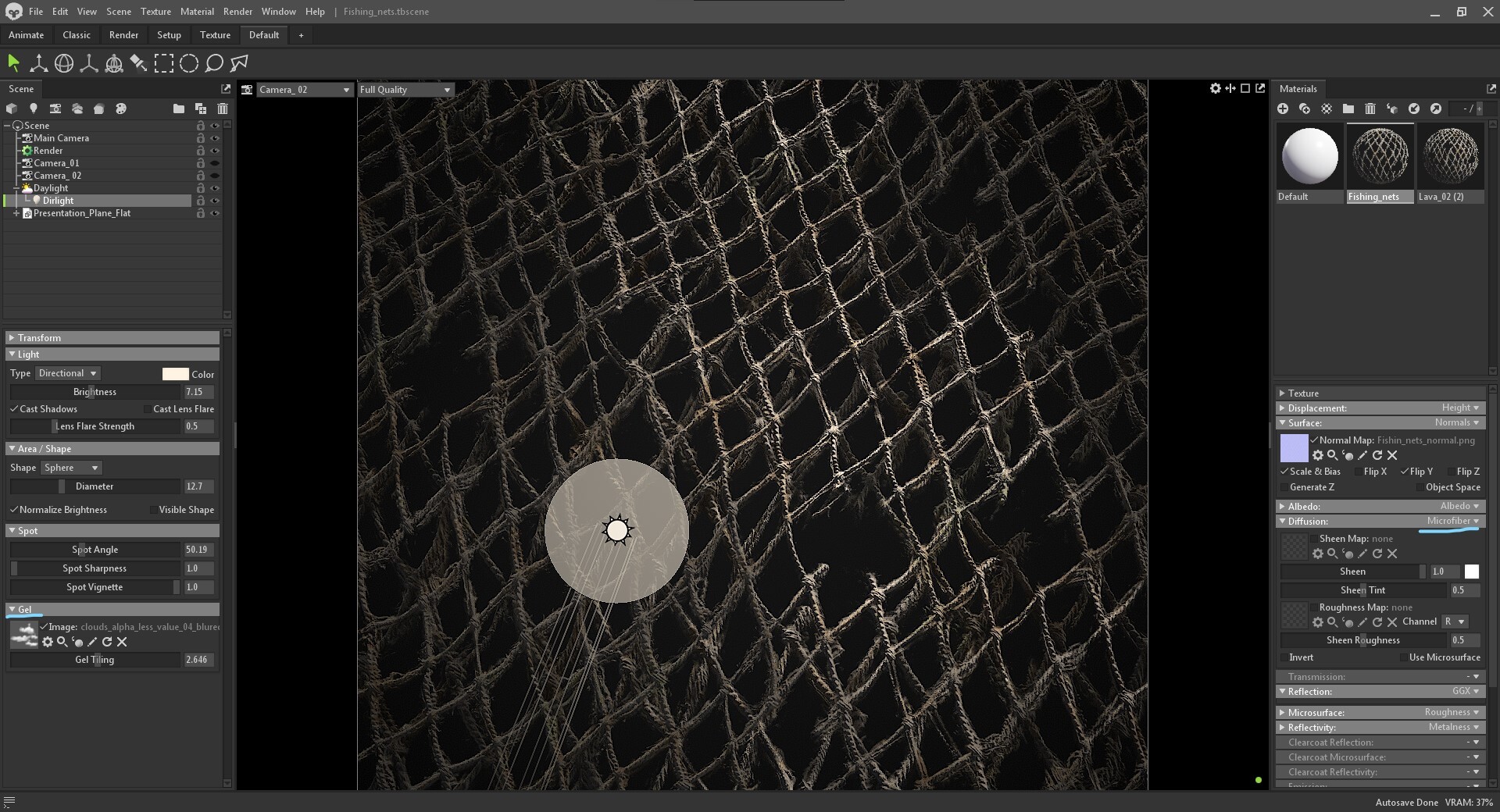The width and height of the screenshot is (1500, 812).
Task: Open viewport settings gear icon
Action: 1216,88
